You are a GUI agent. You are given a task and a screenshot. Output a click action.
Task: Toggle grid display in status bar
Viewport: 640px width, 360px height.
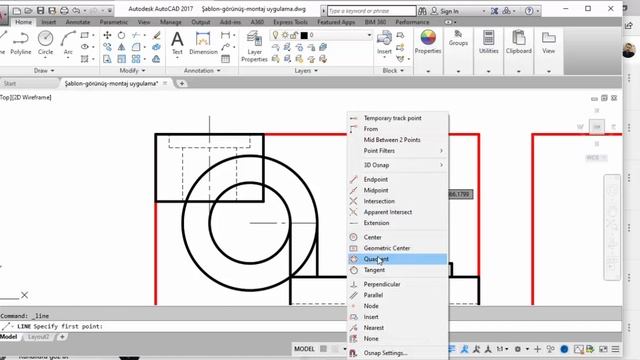coord(324,349)
